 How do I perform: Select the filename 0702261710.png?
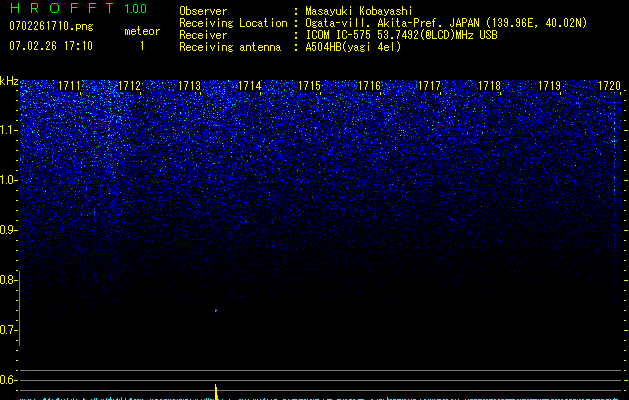(51, 26)
